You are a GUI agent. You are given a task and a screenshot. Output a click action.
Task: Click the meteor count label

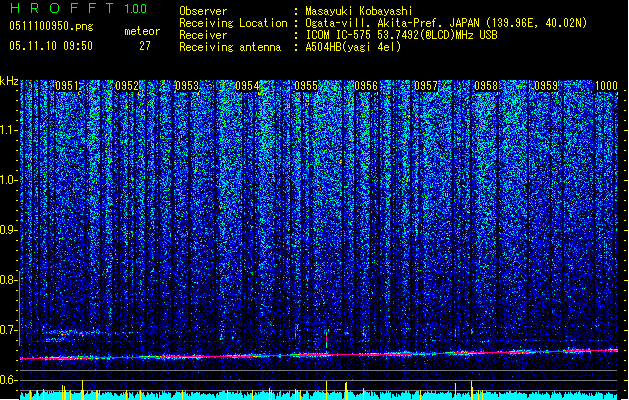(x=142, y=31)
